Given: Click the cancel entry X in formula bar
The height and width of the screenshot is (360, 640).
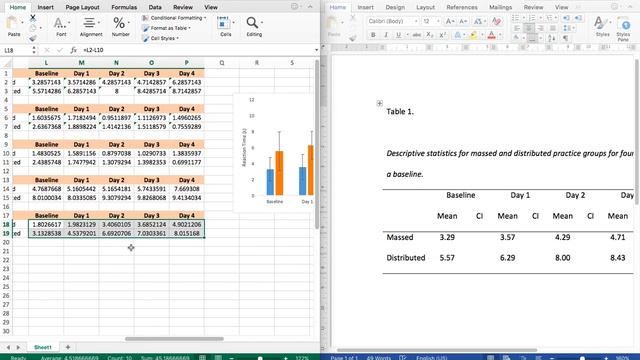Looking at the screenshot, I should pyautogui.click(x=47, y=50).
